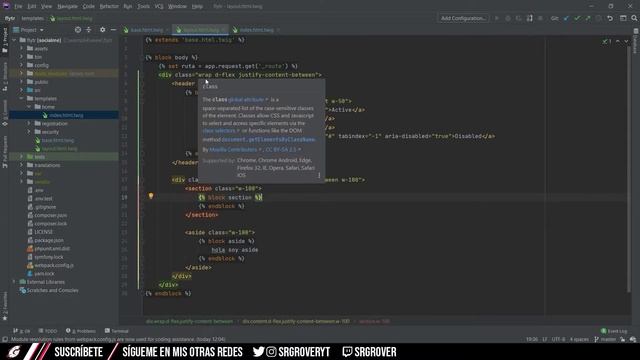
Task: Click the Git rollback undo icon
Action: point(610,18)
